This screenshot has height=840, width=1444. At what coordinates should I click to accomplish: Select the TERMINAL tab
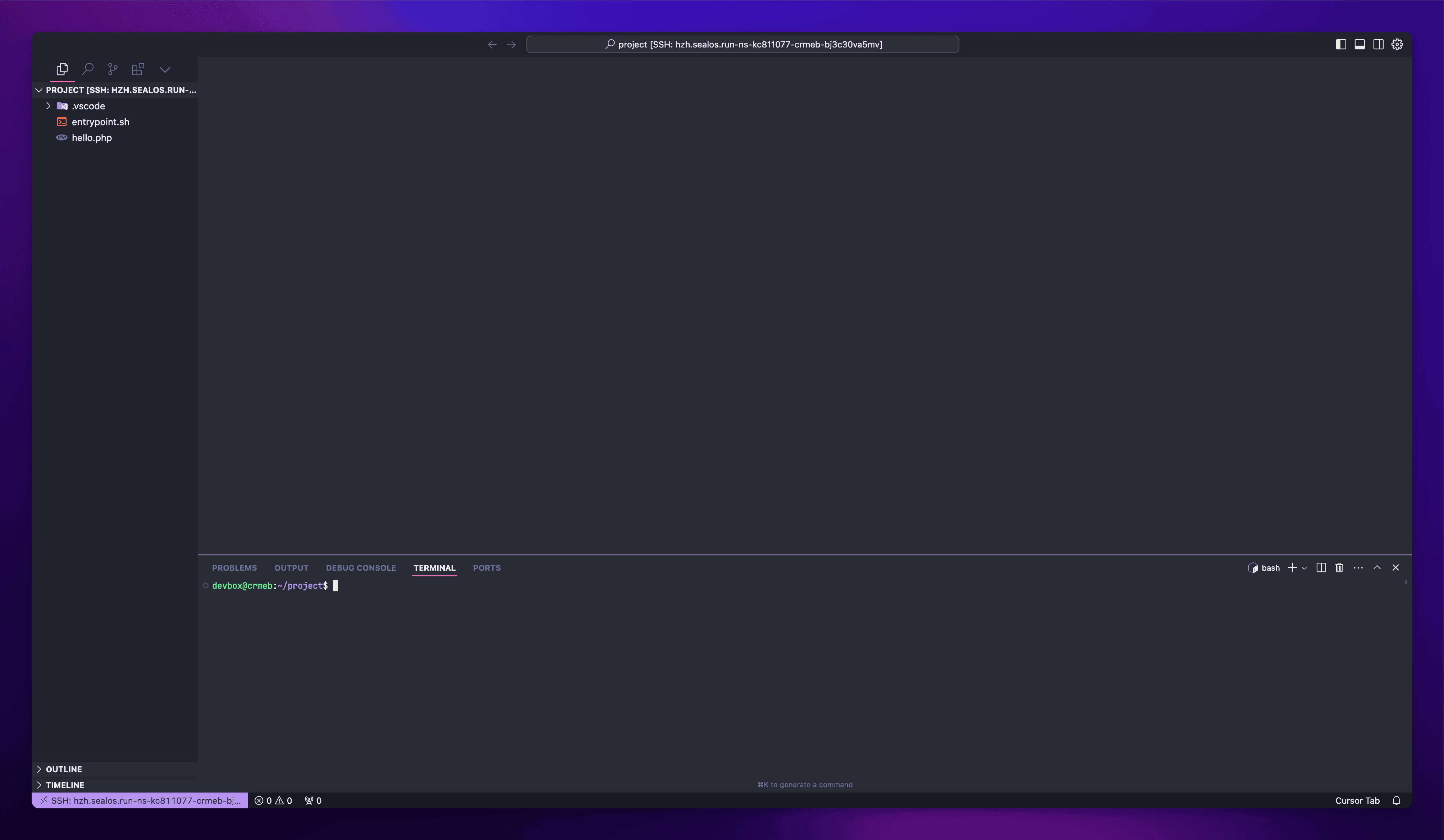[434, 568]
